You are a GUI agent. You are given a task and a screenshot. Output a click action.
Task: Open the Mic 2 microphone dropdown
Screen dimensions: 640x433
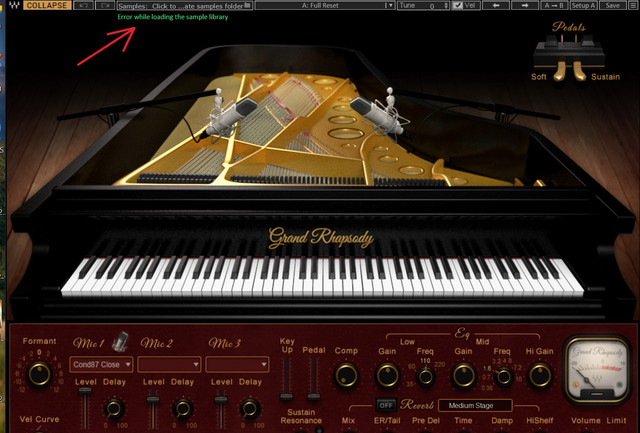[x=169, y=364]
